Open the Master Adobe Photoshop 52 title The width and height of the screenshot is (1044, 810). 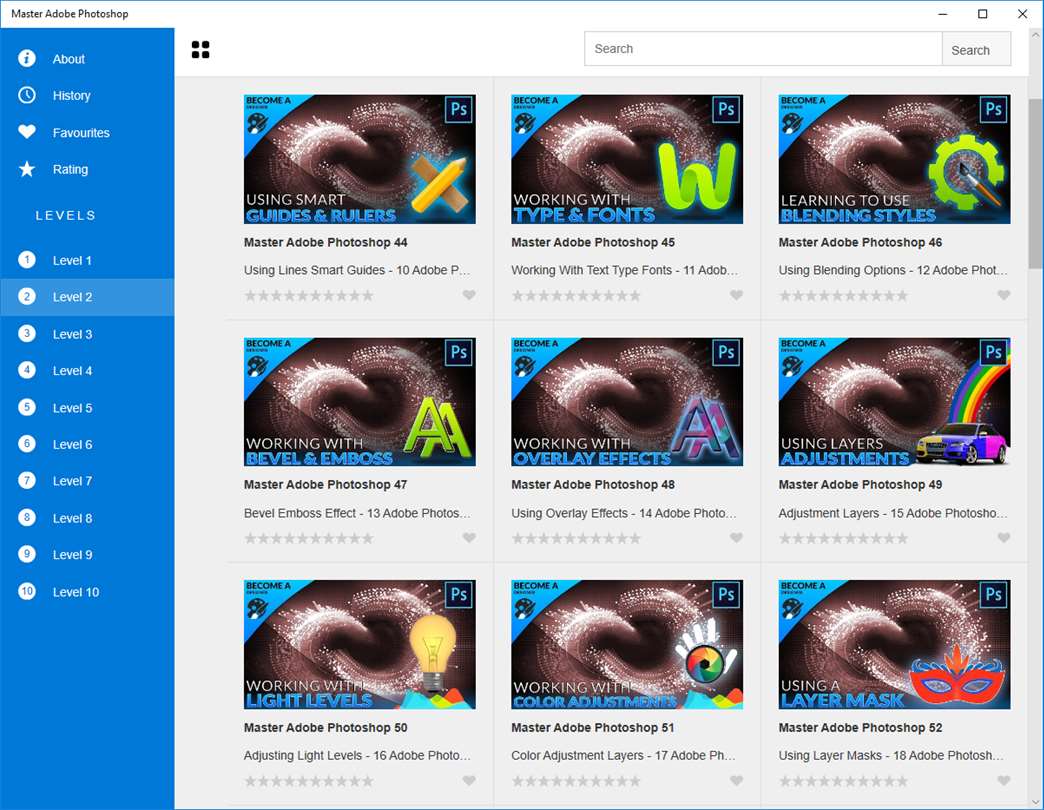(x=860, y=727)
